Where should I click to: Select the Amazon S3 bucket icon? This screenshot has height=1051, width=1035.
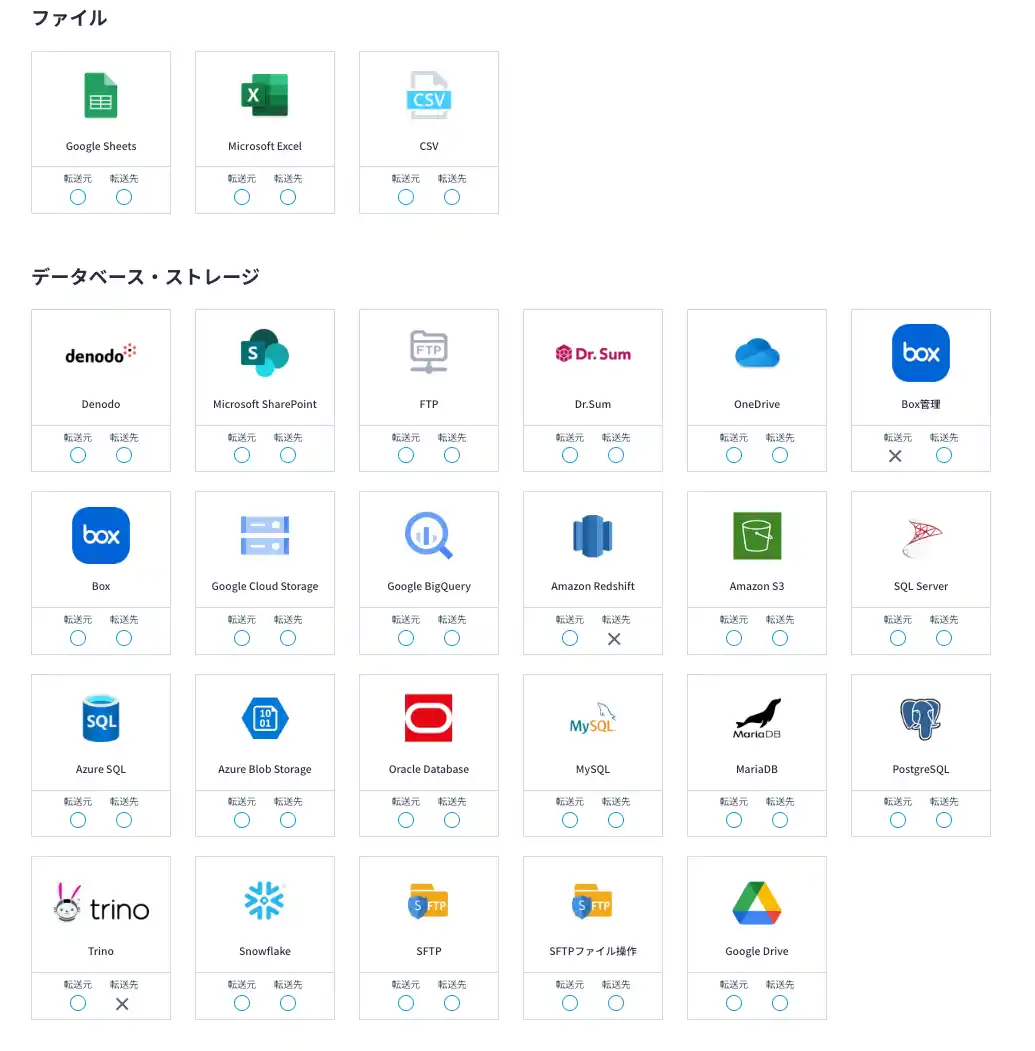756,536
